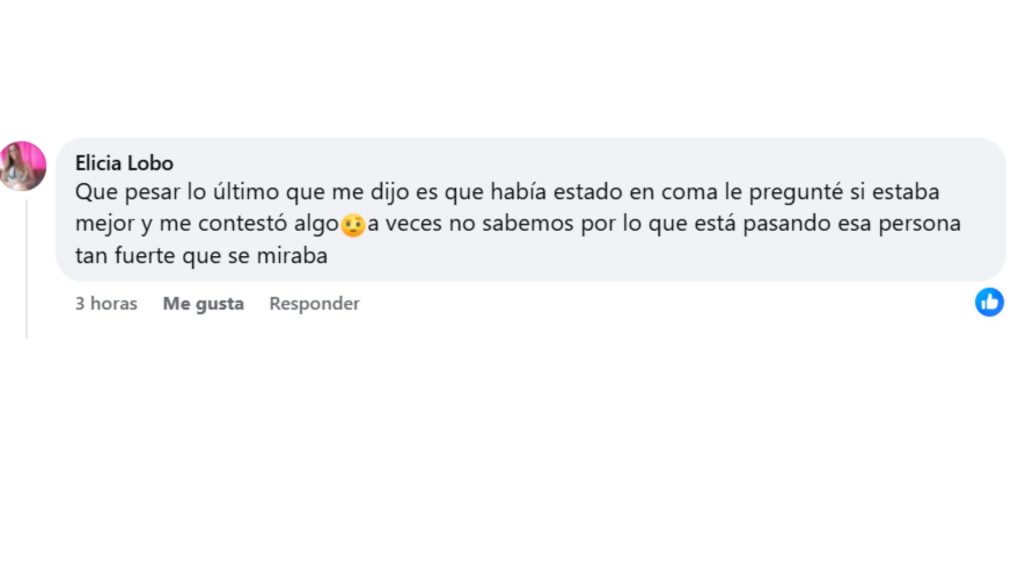Click the timestamp to open the comment permalink
This screenshot has width=1024, height=576.
point(105,303)
